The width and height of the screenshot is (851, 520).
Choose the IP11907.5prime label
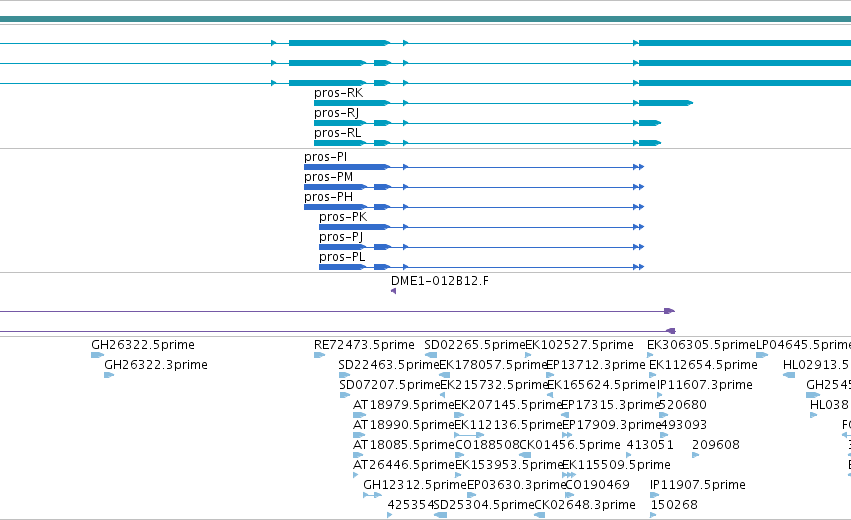pyautogui.click(x=697, y=486)
